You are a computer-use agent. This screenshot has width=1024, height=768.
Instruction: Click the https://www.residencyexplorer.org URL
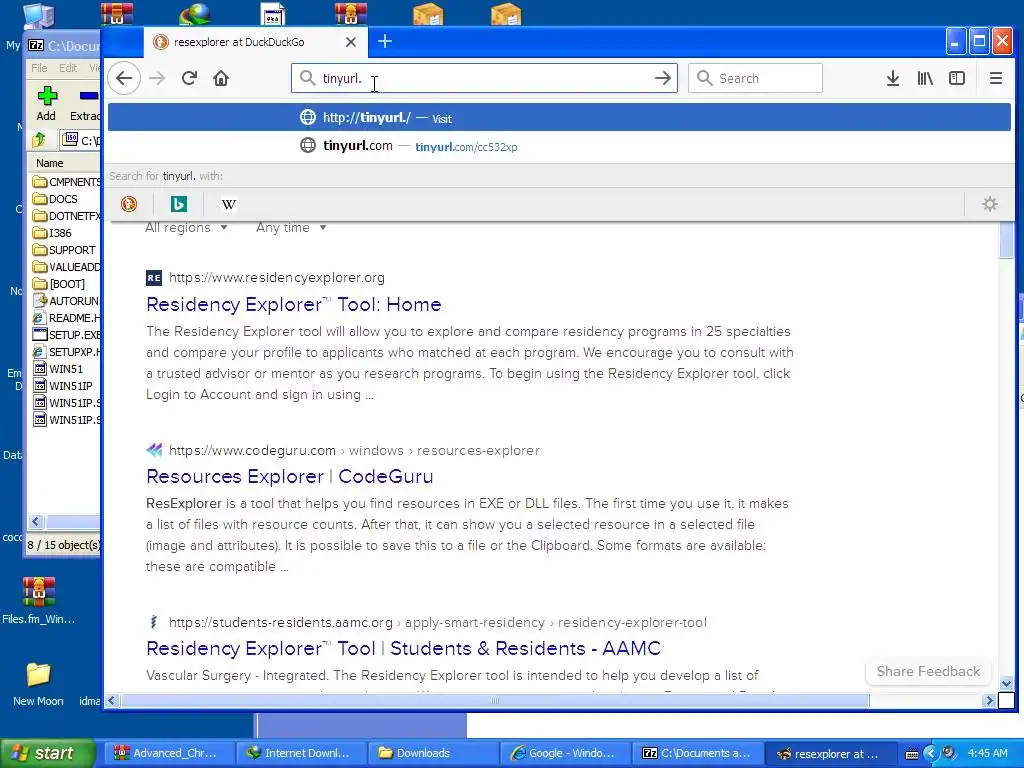point(276,278)
